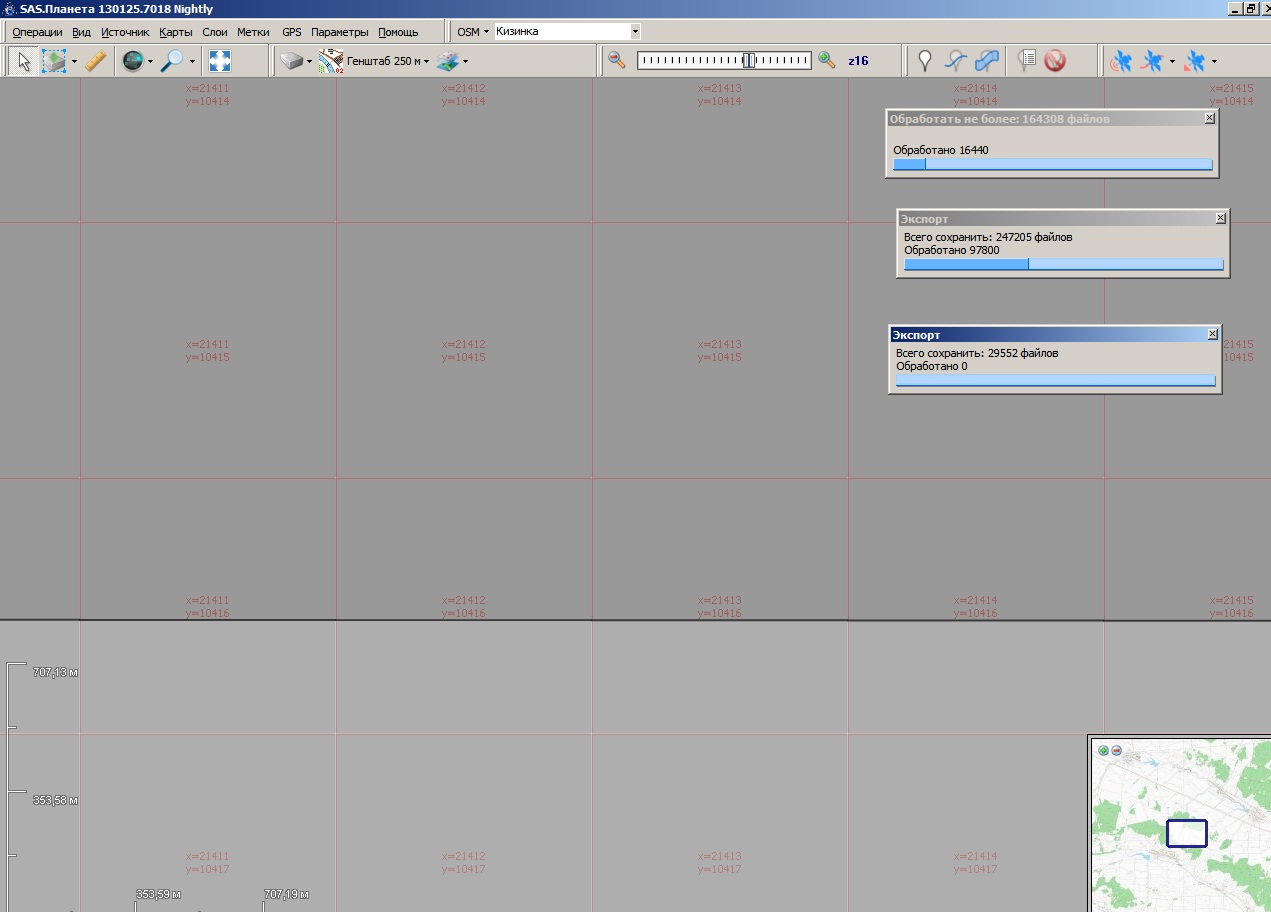This screenshot has width=1271, height=912.
Task: Expand the selection tool dropdown arrow
Action: point(74,62)
